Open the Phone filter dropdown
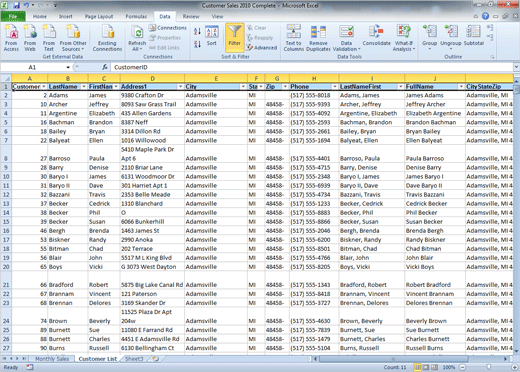The image size is (520, 372). click(x=335, y=87)
